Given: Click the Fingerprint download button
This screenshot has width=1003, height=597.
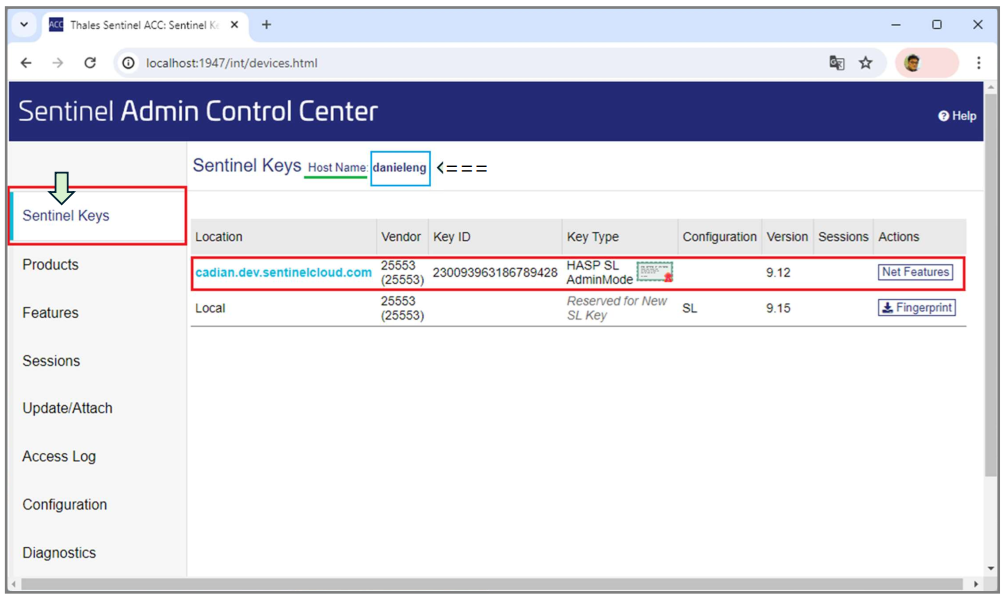Looking at the screenshot, I should click(x=917, y=308).
